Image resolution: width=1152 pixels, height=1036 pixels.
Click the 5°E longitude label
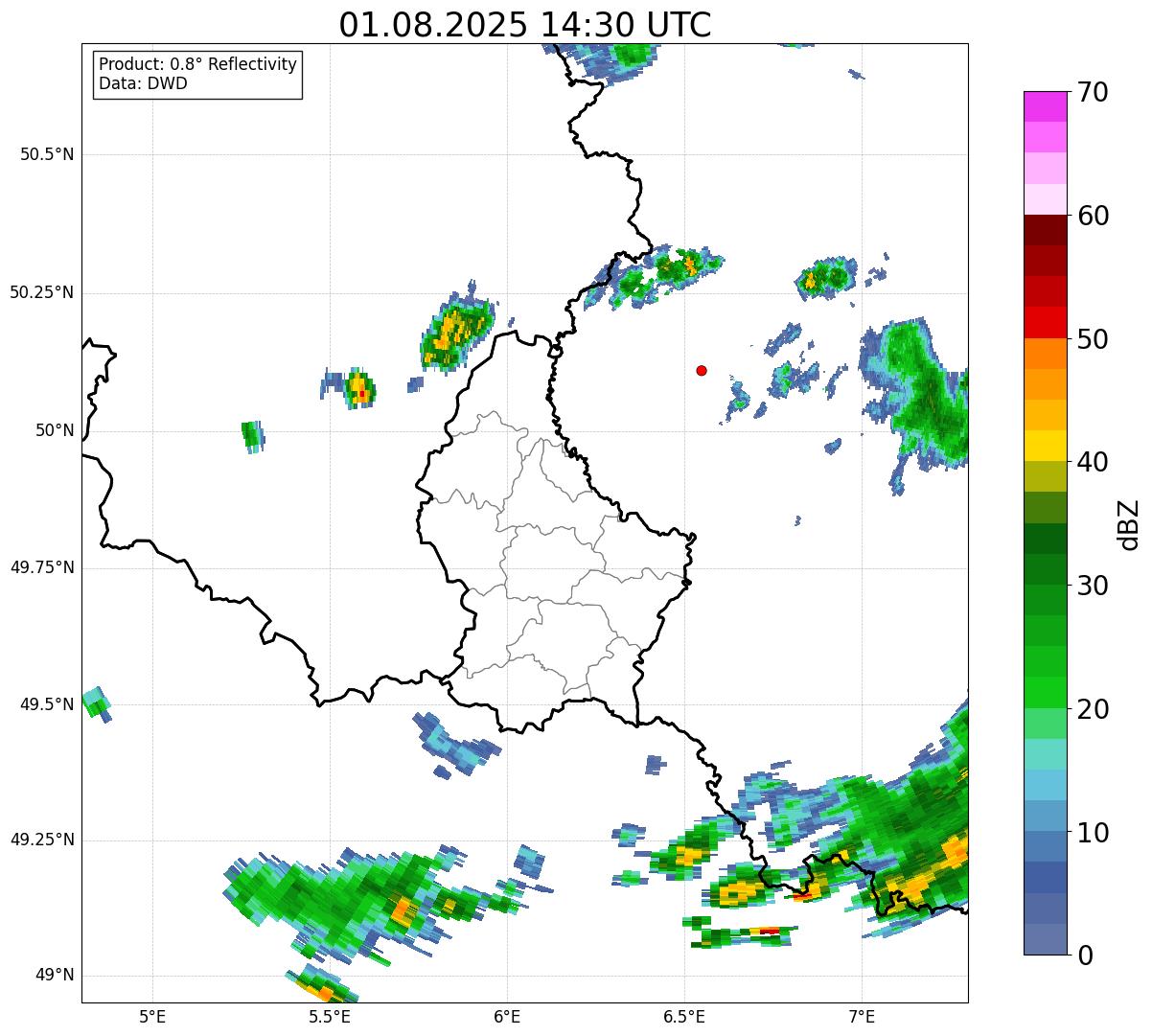pyautogui.click(x=152, y=1016)
